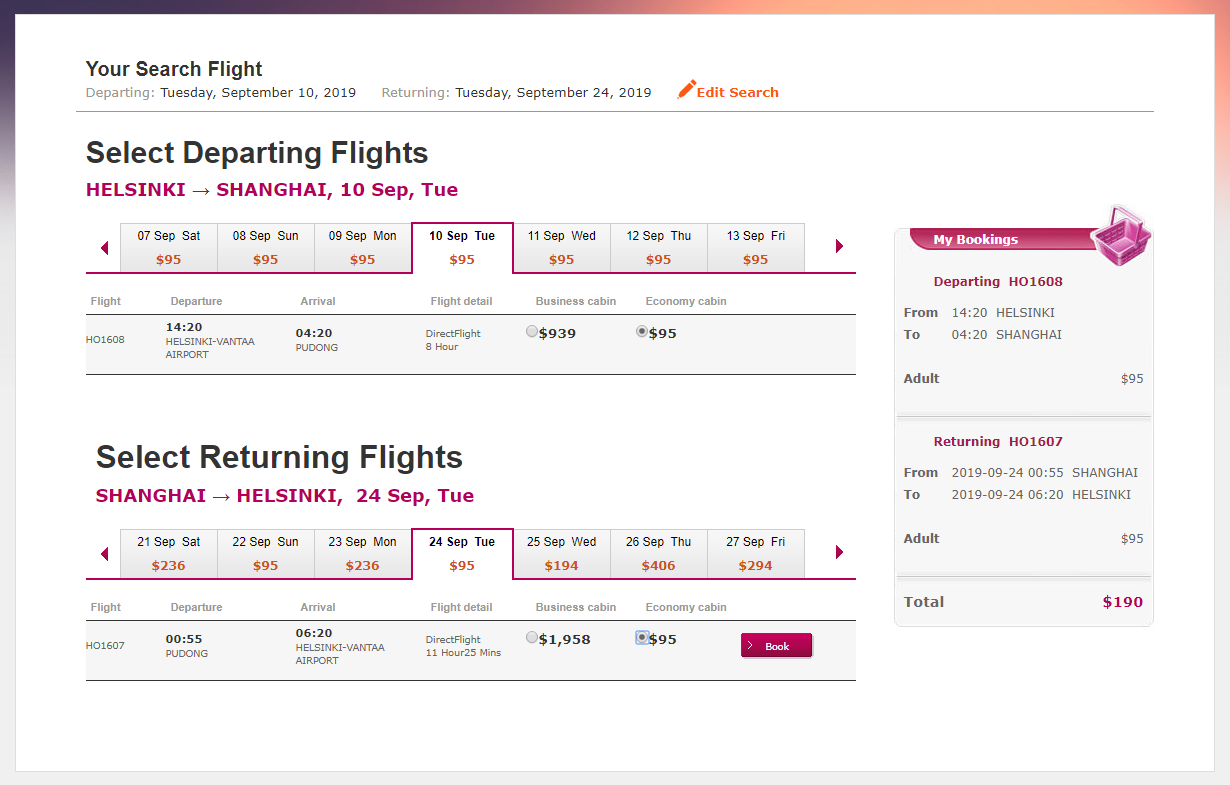Switch return to 21 Sep Sat $236
The width and height of the screenshot is (1230, 785).
coord(169,554)
